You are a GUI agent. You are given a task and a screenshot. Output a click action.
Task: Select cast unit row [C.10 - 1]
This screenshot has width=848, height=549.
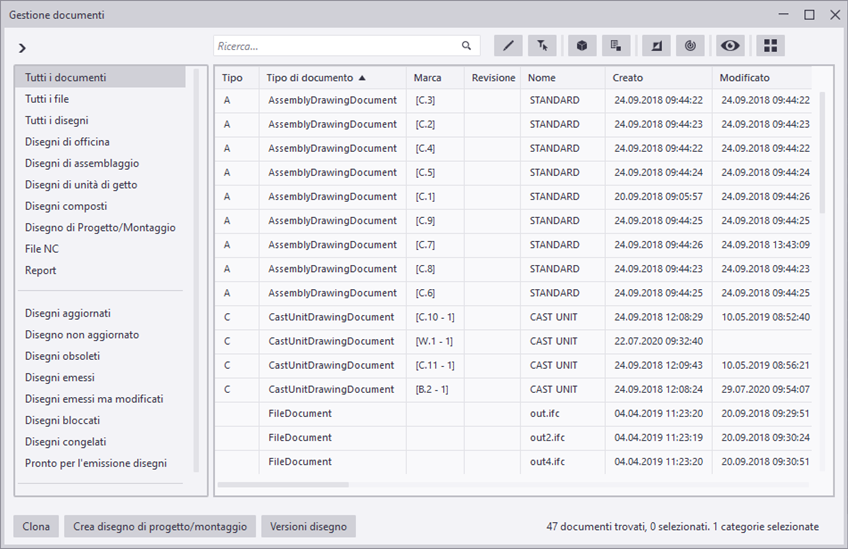pos(513,318)
